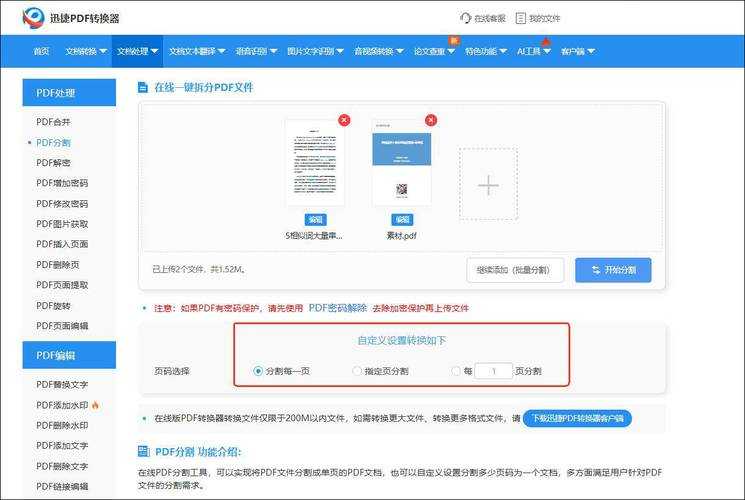The height and width of the screenshot is (500, 745).
Task: Open PDF图片获取 in sidebar
Action: (x=62, y=224)
